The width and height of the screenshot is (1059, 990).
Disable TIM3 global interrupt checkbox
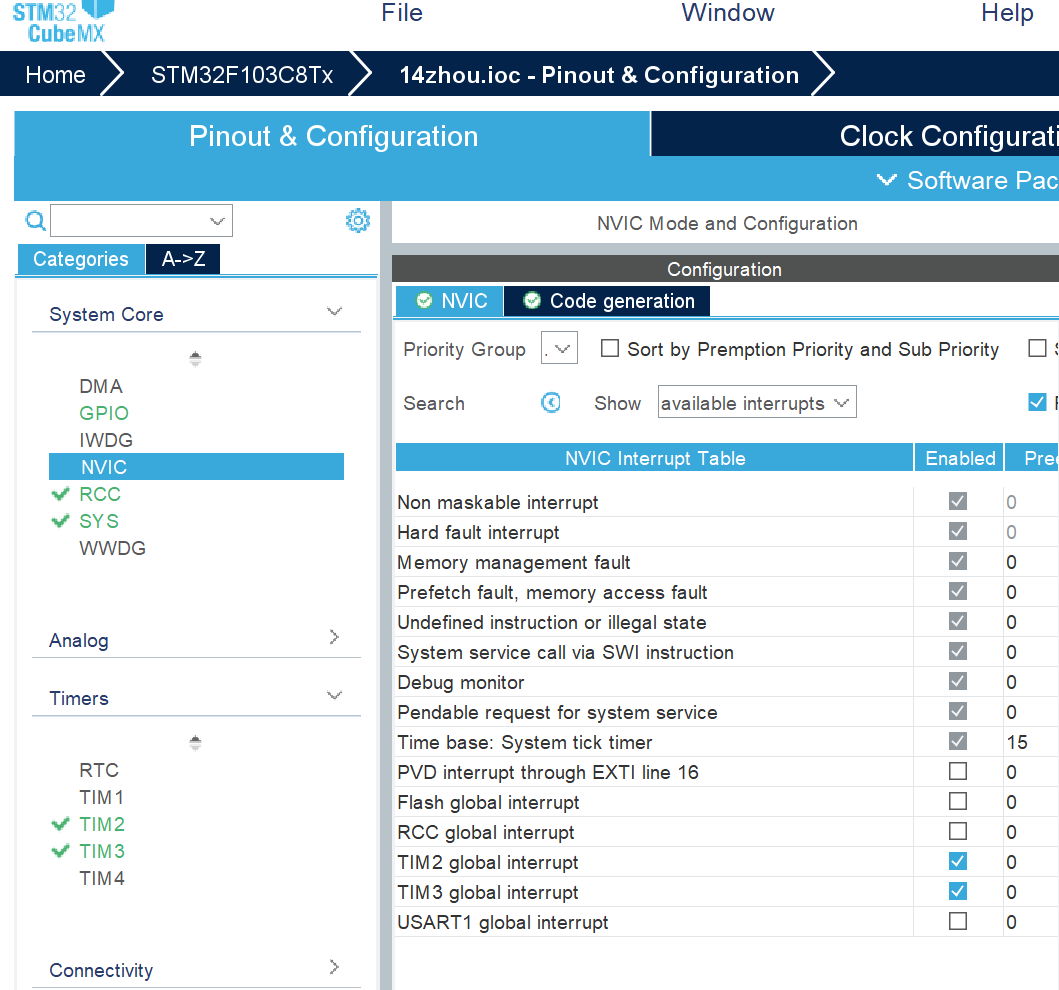point(958,891)
